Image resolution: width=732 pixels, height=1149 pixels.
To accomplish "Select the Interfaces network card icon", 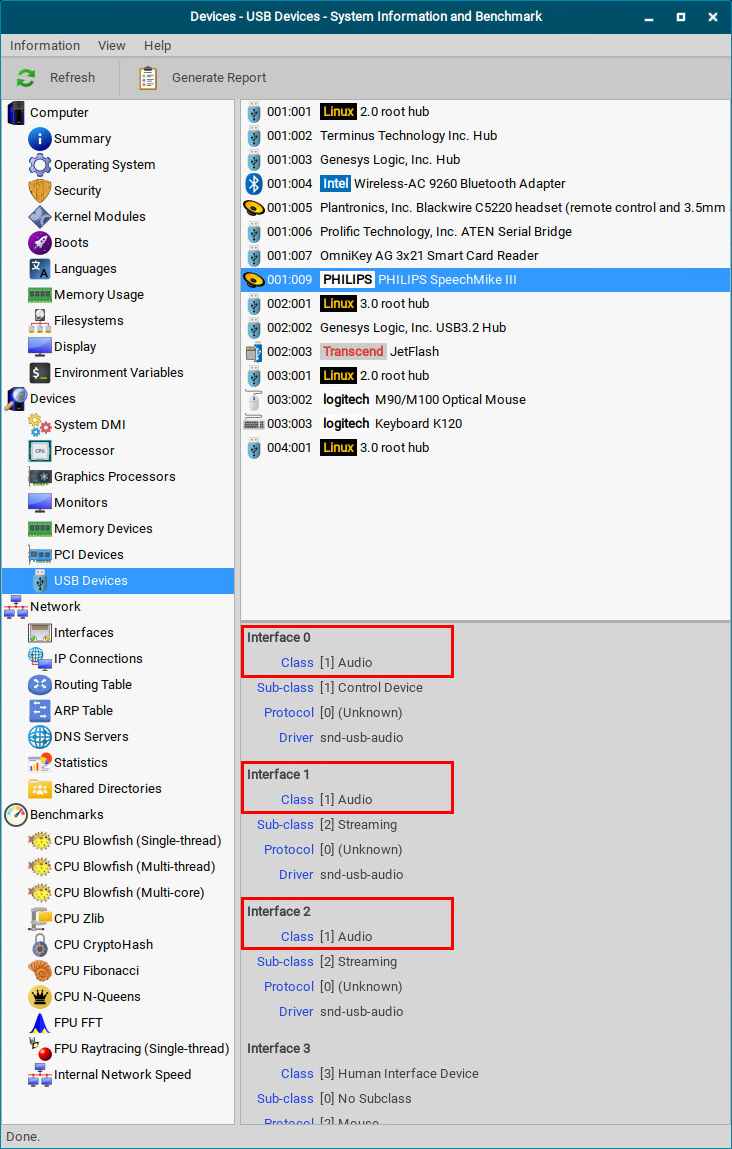I will click(40, 632).
